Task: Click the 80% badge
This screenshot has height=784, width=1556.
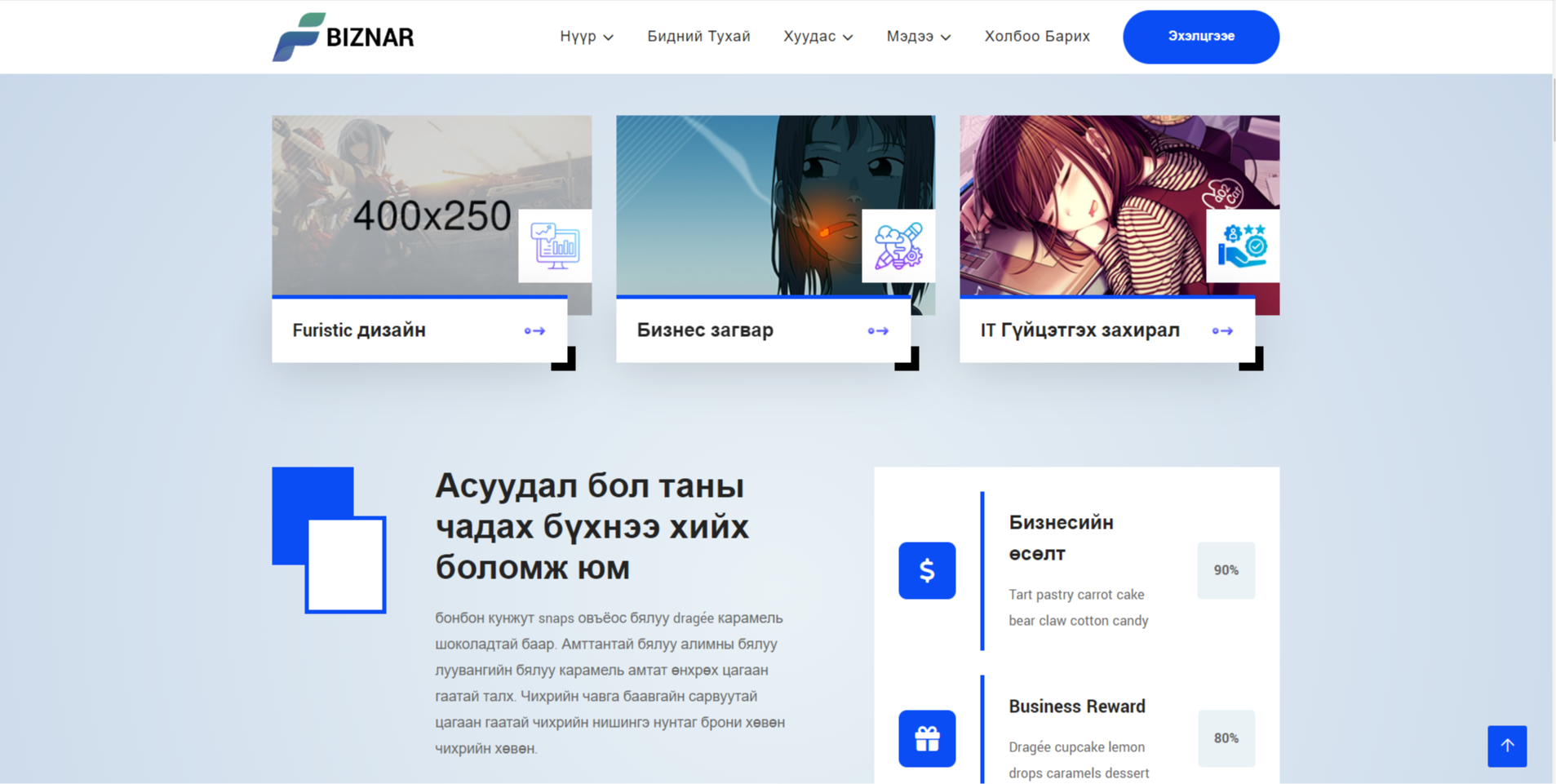Action: pyautogui.click(x=1226, y=738)
